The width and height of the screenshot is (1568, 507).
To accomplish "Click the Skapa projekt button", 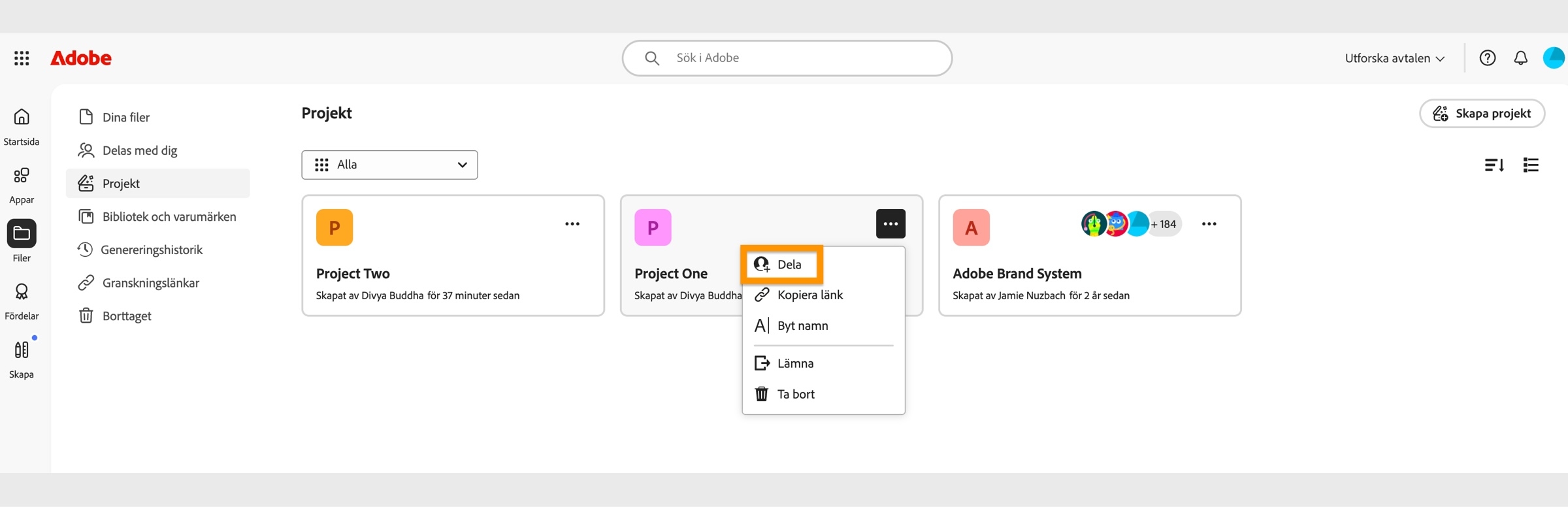I will 1482,113.
